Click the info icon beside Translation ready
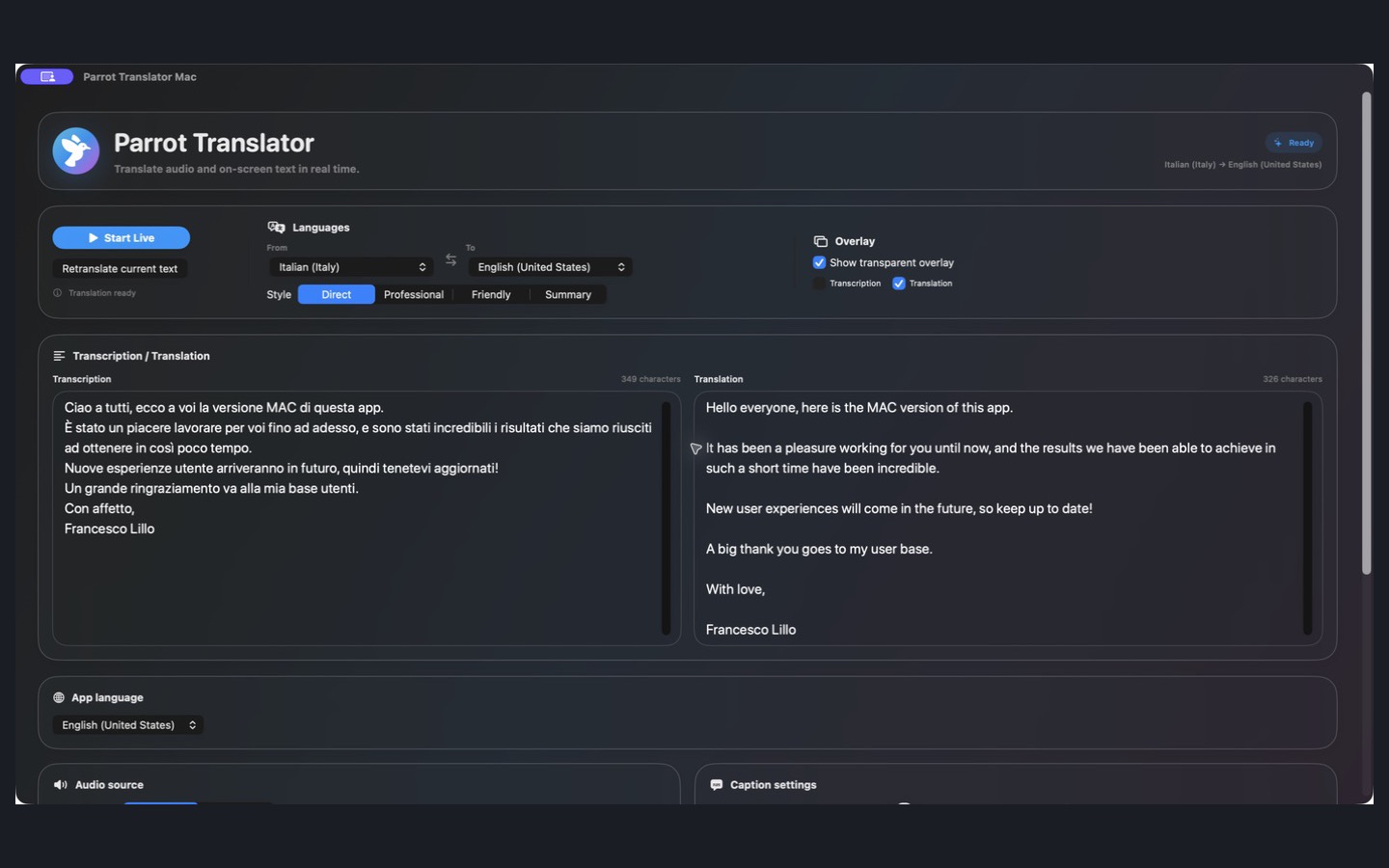 [58, 293]
